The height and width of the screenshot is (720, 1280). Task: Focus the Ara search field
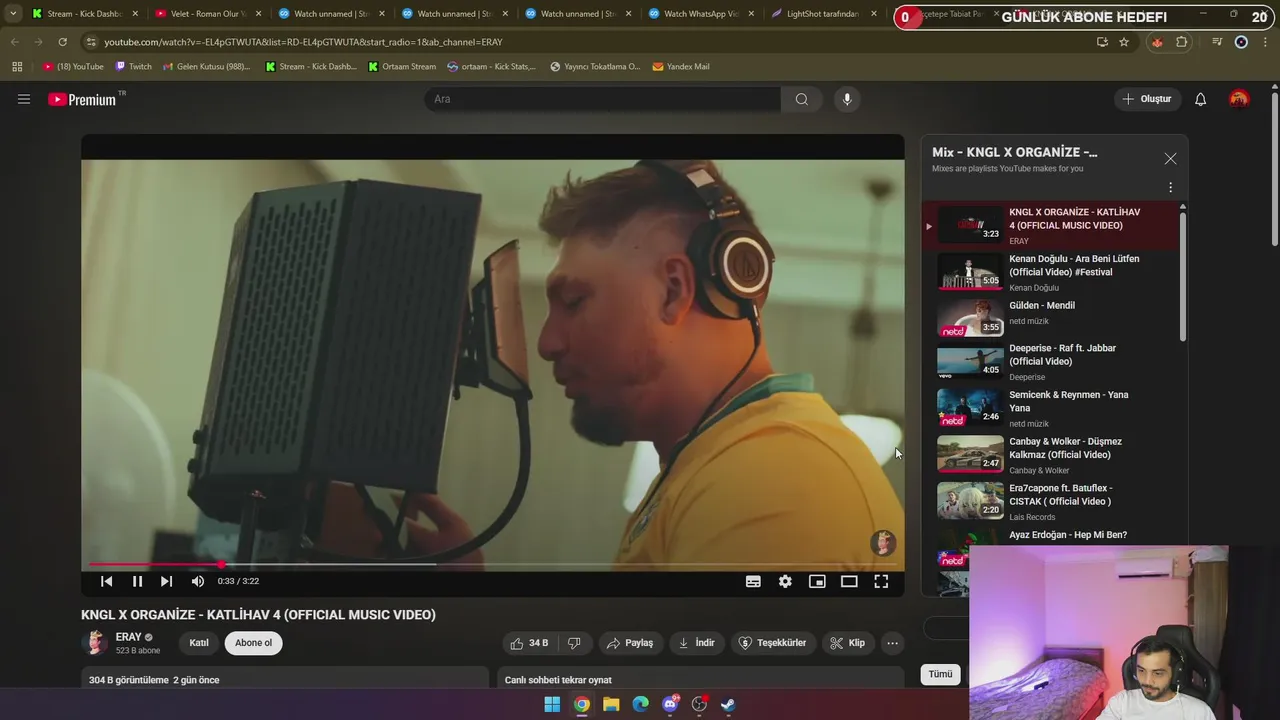(x=603, y=99)
